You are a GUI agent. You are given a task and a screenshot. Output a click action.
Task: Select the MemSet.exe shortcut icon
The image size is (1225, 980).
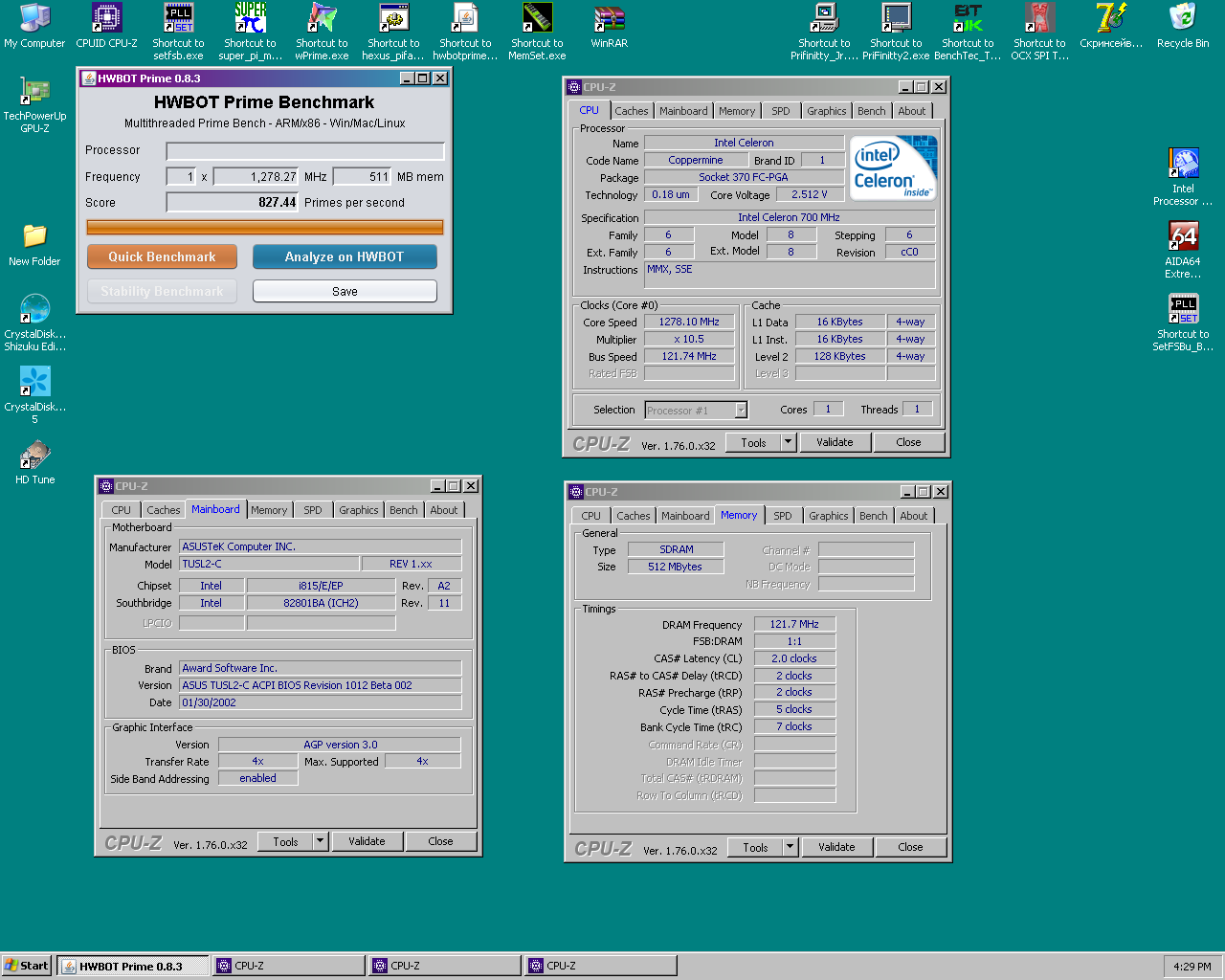coord(537,32)
